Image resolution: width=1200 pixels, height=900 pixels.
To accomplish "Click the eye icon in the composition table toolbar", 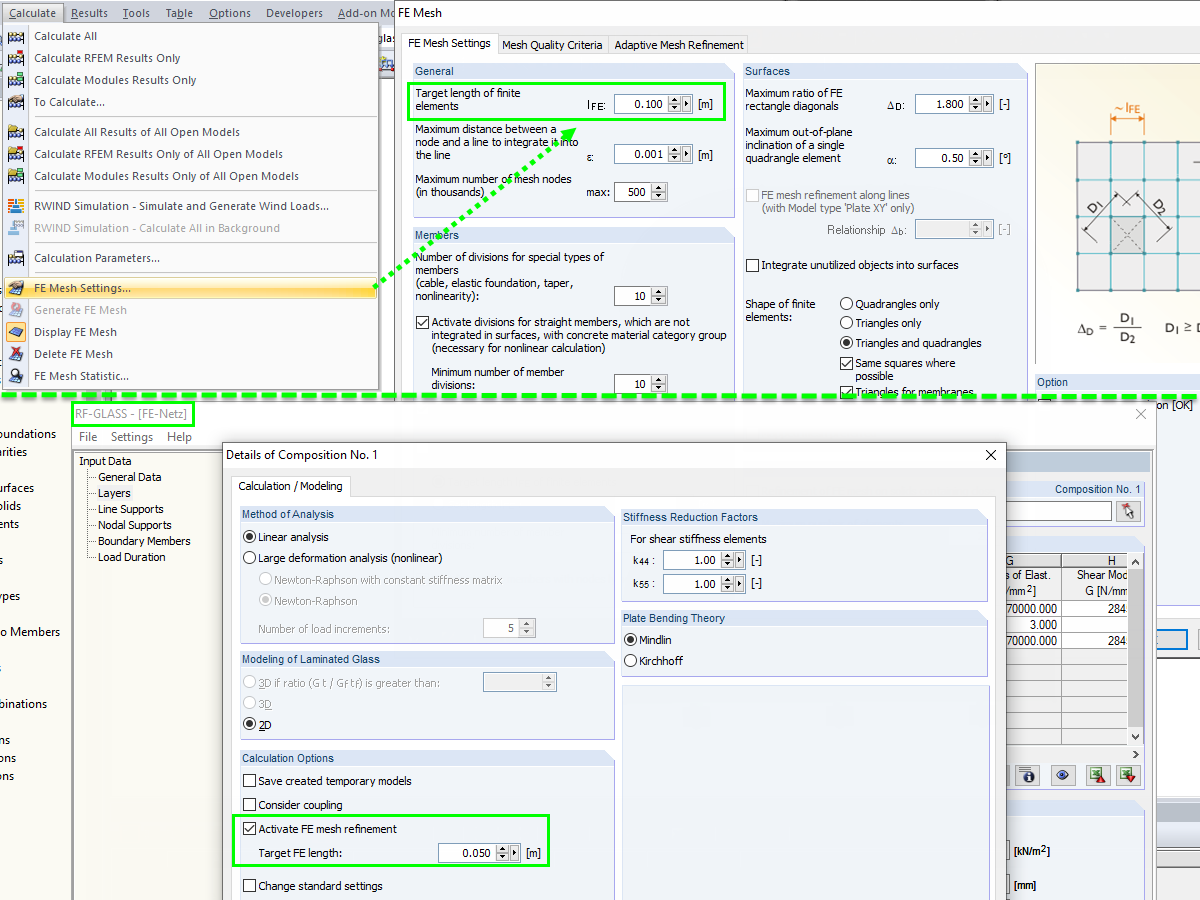I will click(x=1063, y=775).
